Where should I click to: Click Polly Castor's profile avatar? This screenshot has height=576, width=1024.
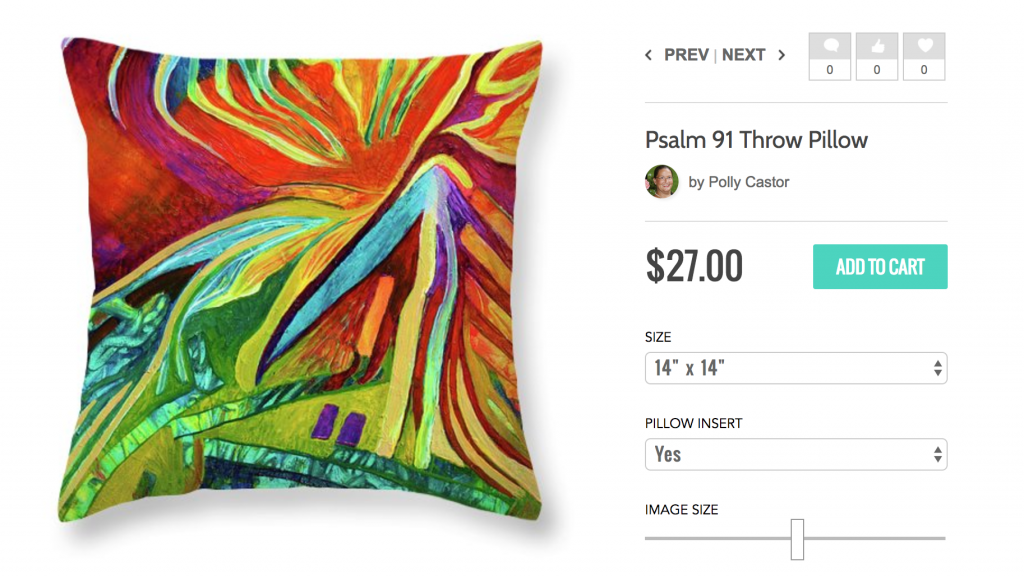(x=662, y=182)
